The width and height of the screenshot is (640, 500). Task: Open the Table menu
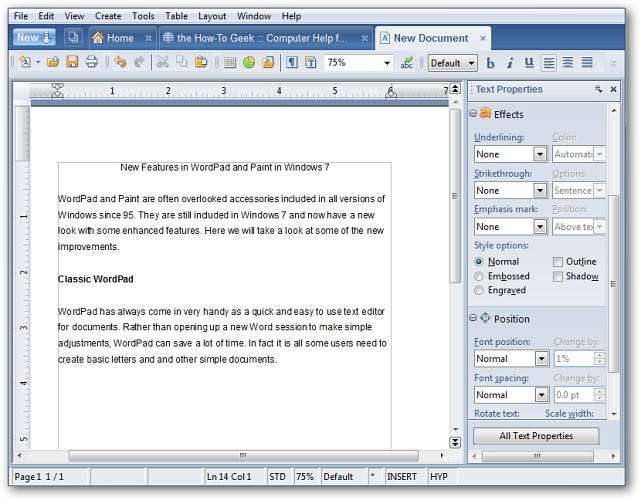point(176,16)
